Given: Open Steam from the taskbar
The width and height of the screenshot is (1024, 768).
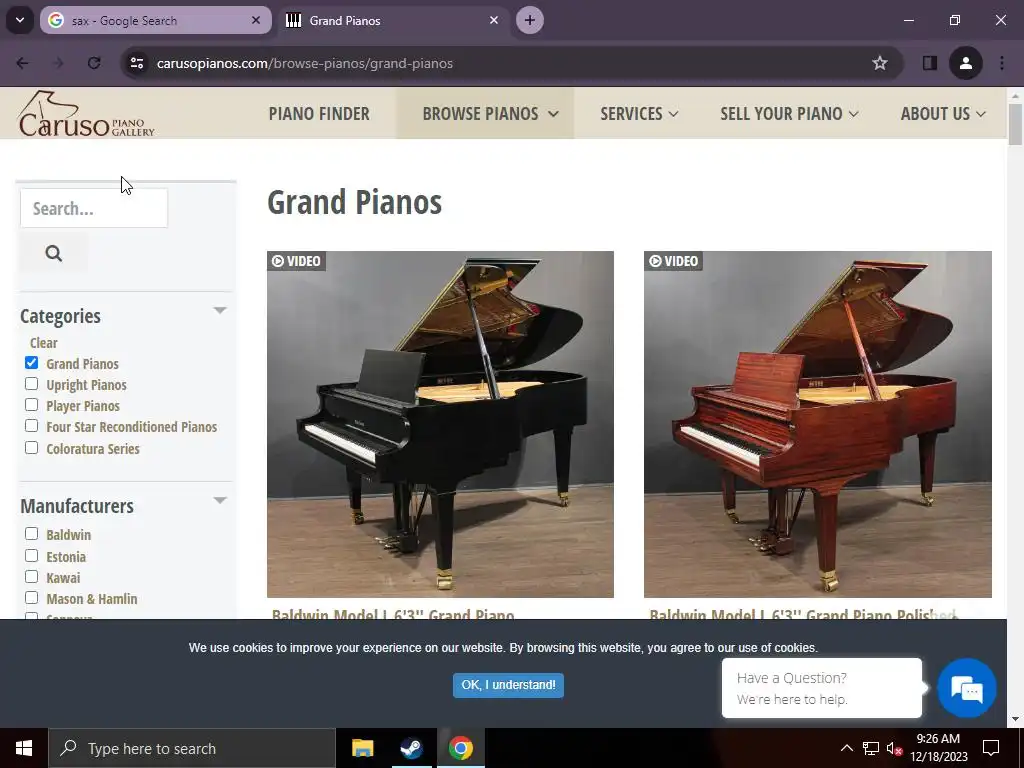Looking at the screenshot, I should click(411, 748).
